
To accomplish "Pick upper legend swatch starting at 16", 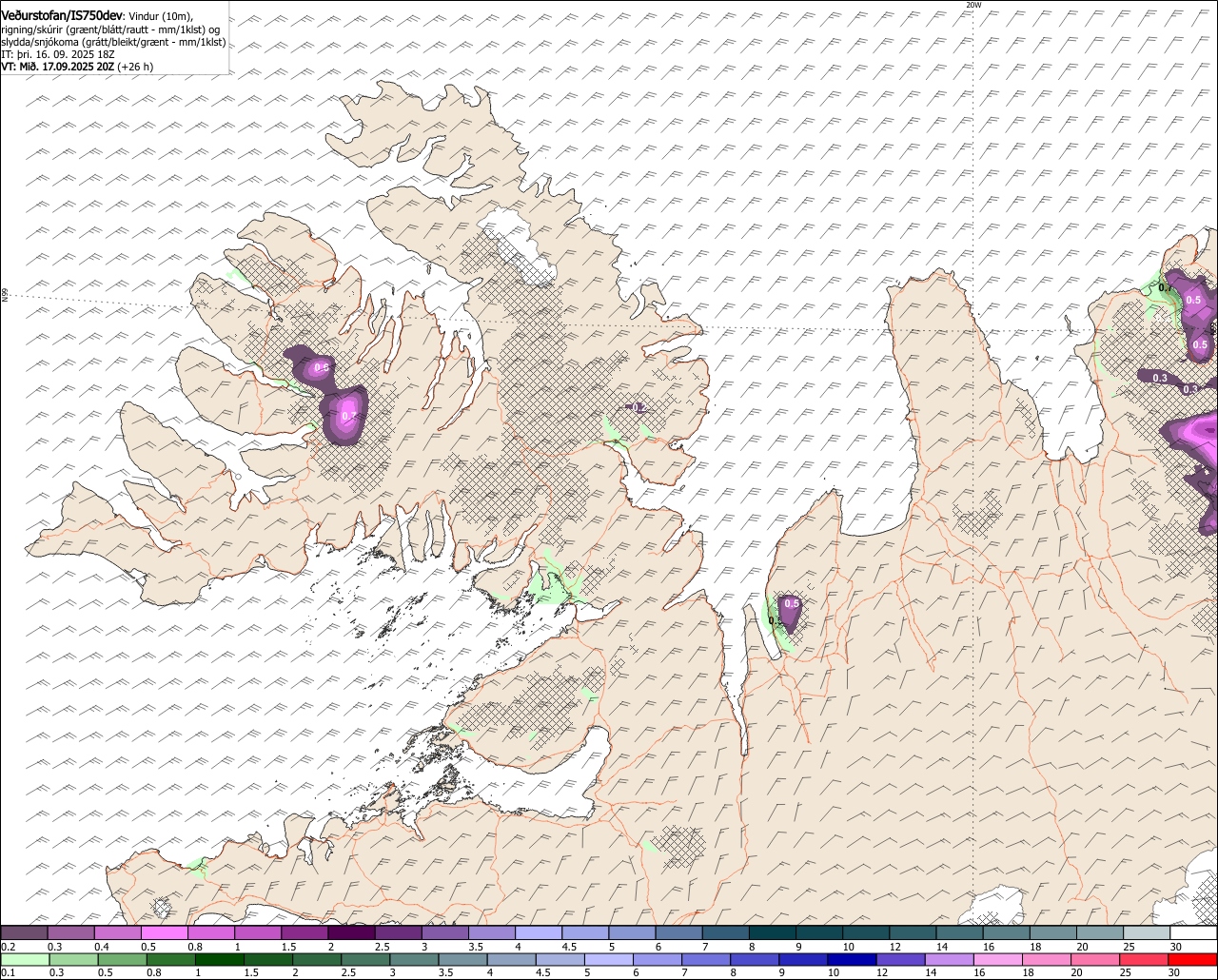I will tap(1006, 932).
